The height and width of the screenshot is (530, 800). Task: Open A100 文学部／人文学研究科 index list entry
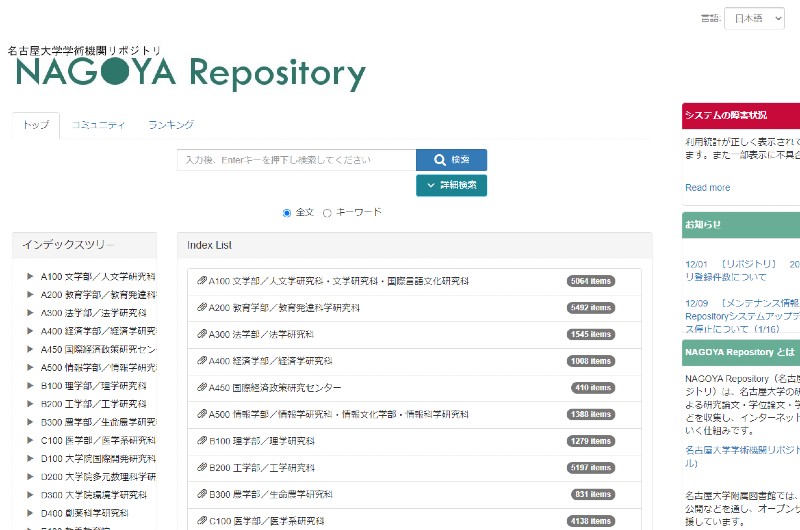pyautogui.click(x=339, y=281)
